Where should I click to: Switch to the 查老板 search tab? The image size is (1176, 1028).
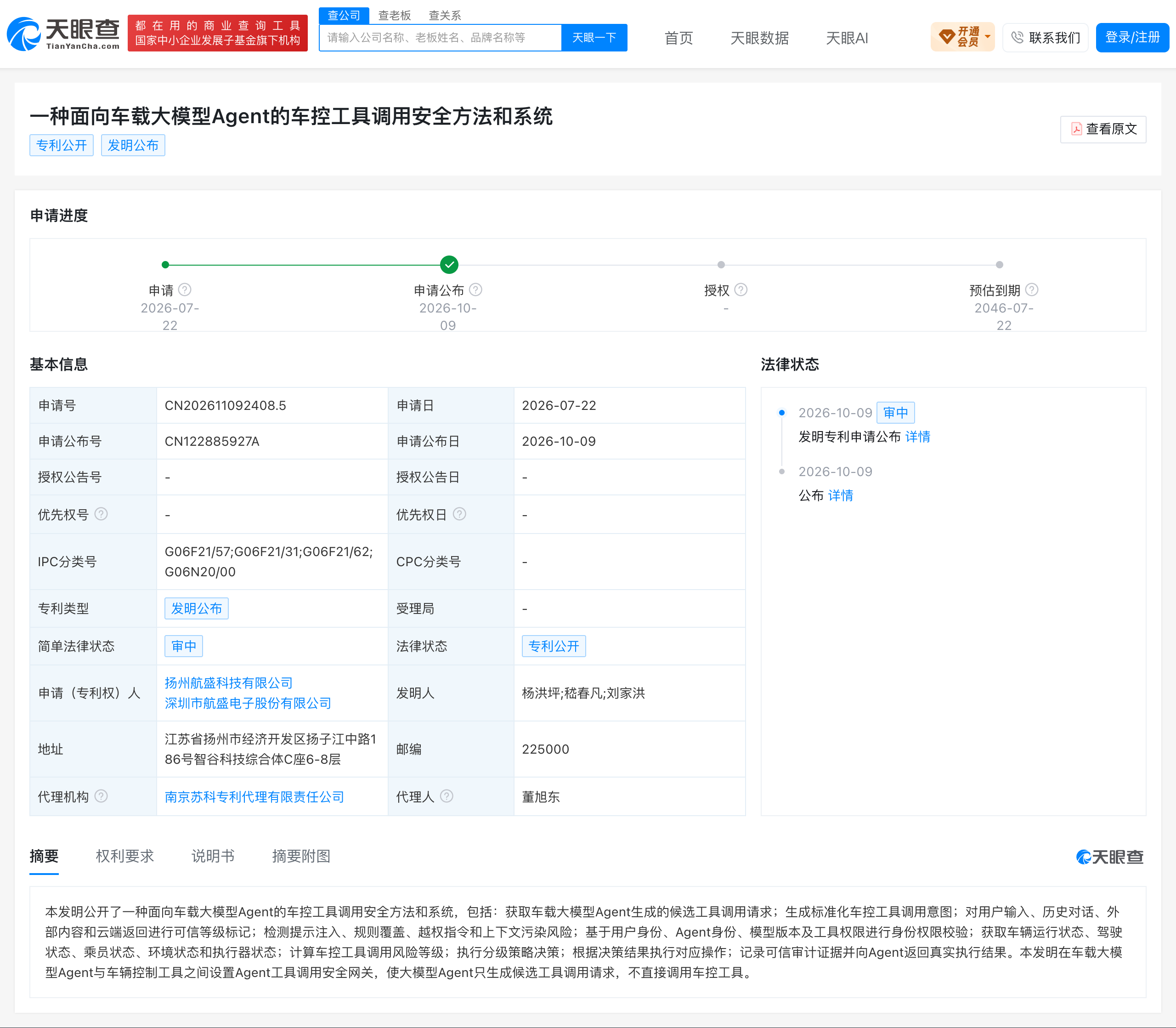click(x=395, y=16)
